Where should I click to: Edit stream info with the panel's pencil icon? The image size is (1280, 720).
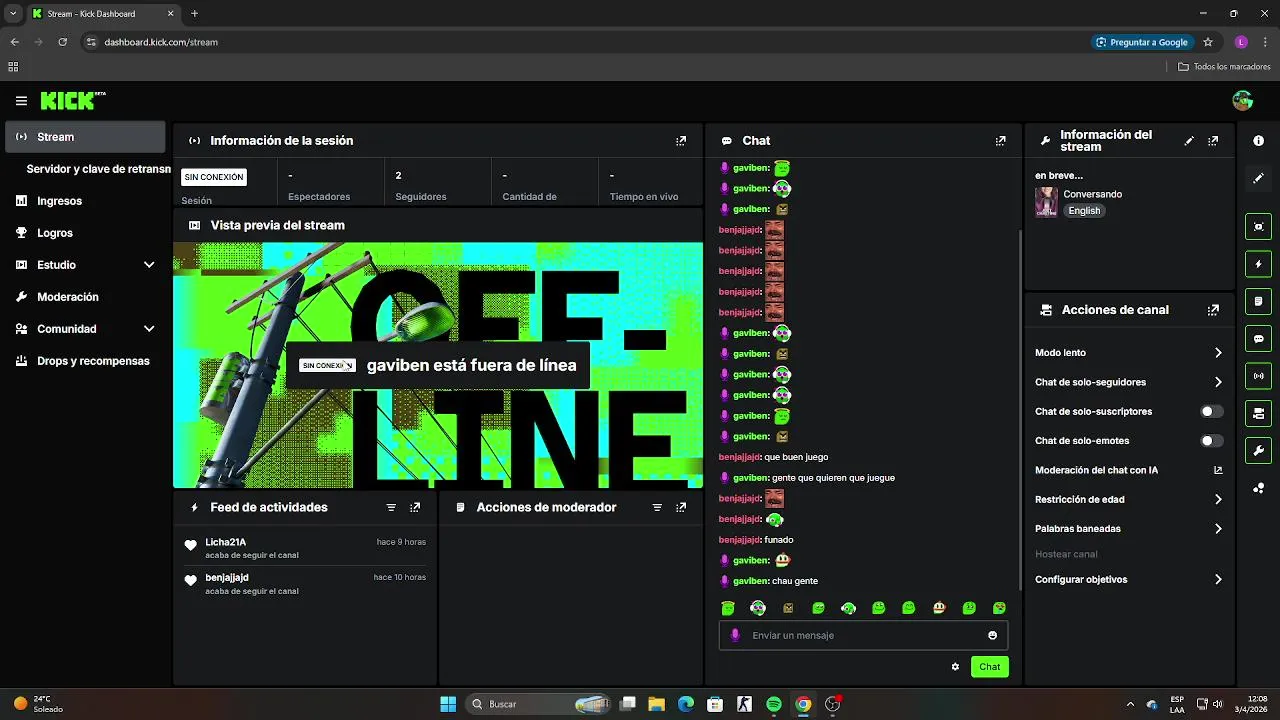(1189, 141)
